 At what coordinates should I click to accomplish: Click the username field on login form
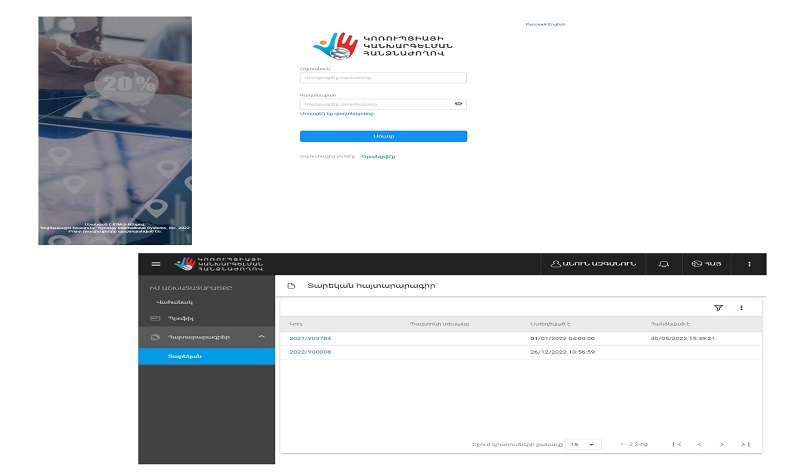click(383, 78)
